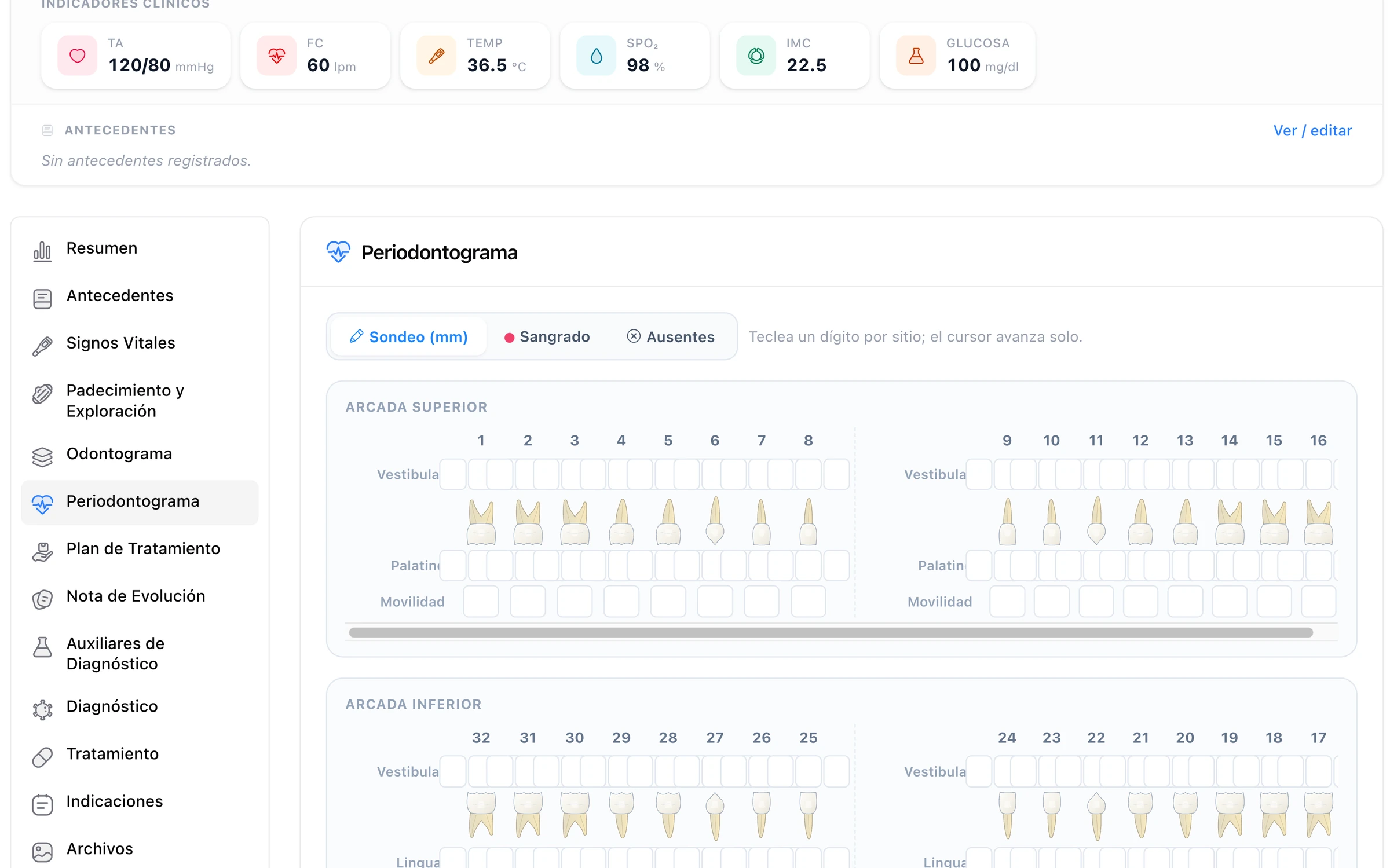Image resolution: width=1390 pixels, height=868 pixels.
Task: Click the Movilidad field for tooth 4
Action: click(621, 602)
